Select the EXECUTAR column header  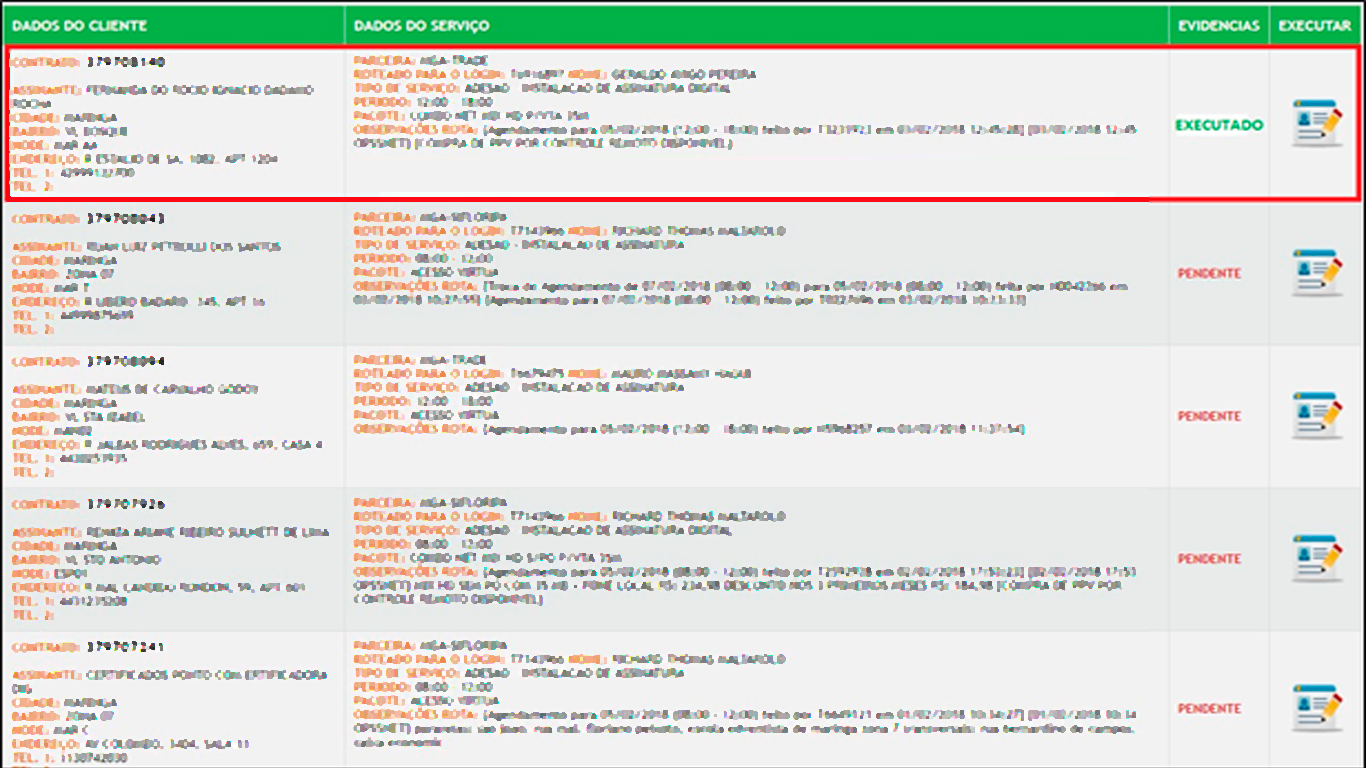coord(1314,26)
